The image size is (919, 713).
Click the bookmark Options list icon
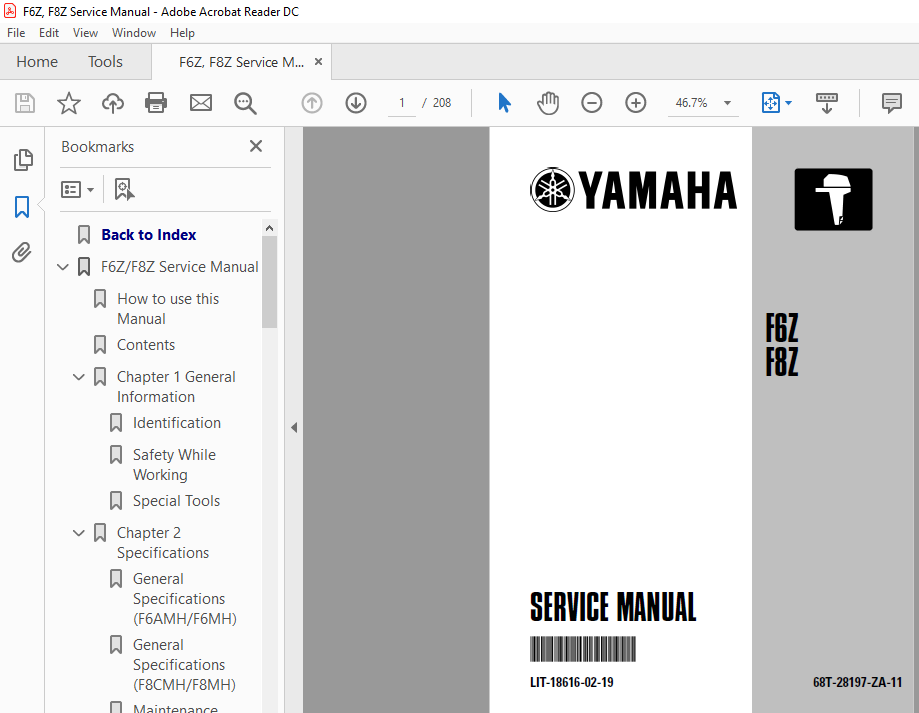coord(72,189)
